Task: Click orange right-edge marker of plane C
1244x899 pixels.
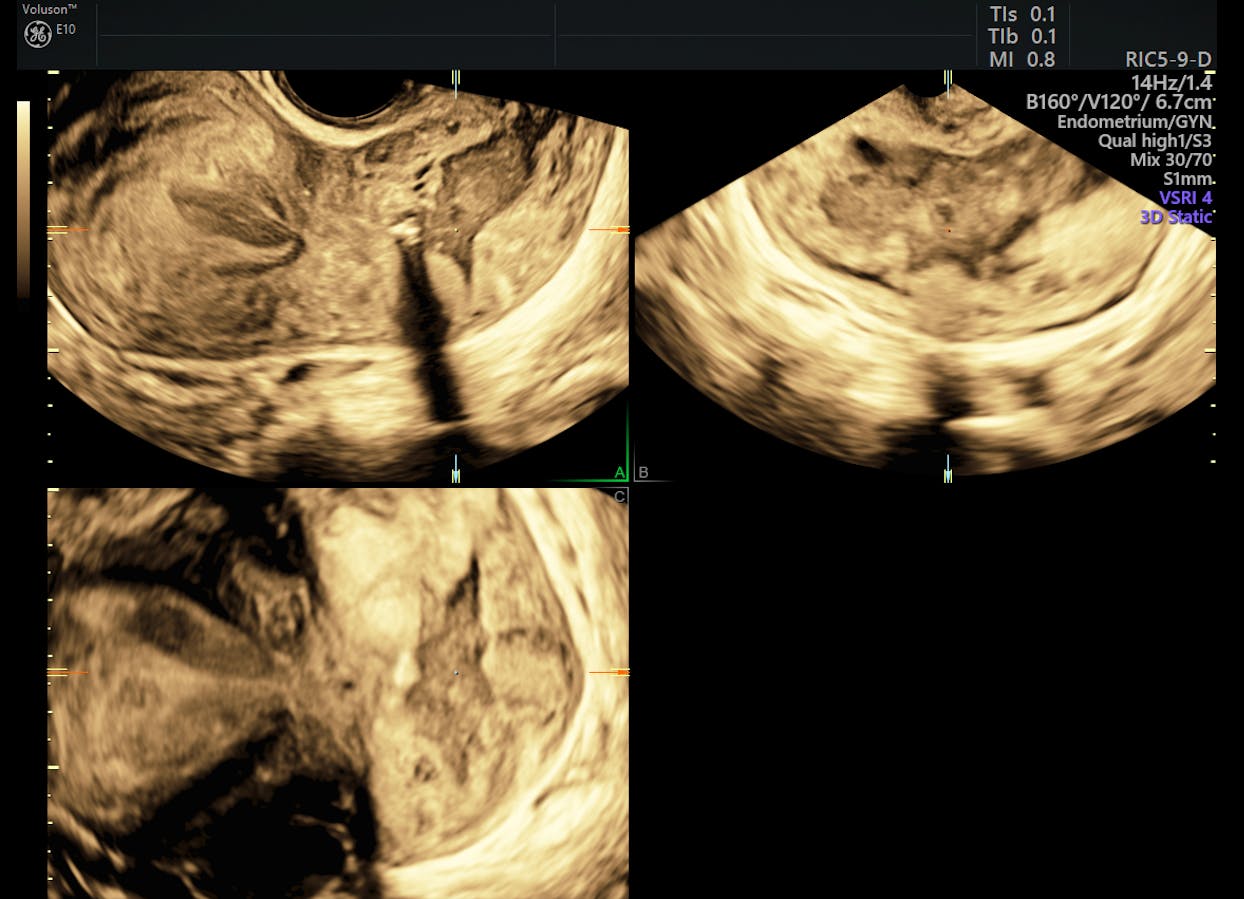Action: click(610, 672)
